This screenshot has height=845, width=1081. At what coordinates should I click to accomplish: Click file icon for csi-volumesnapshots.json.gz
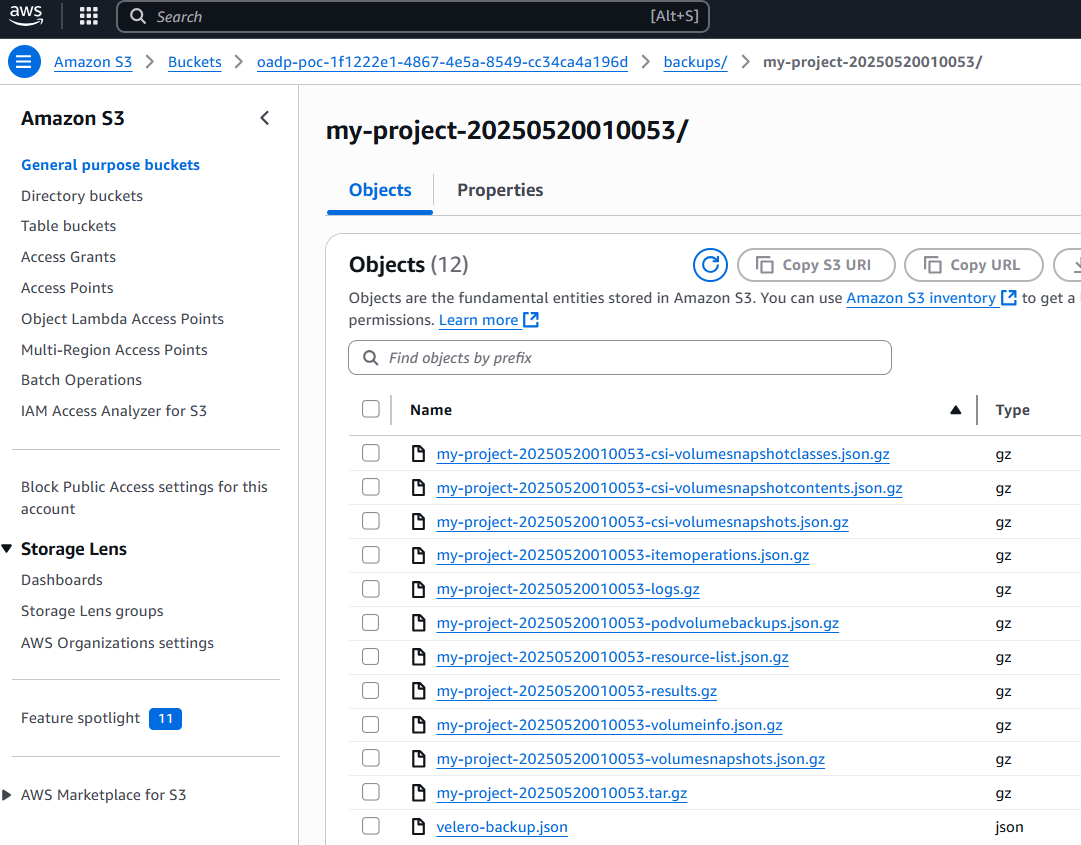pyautogui.click(x=418, y=522)
